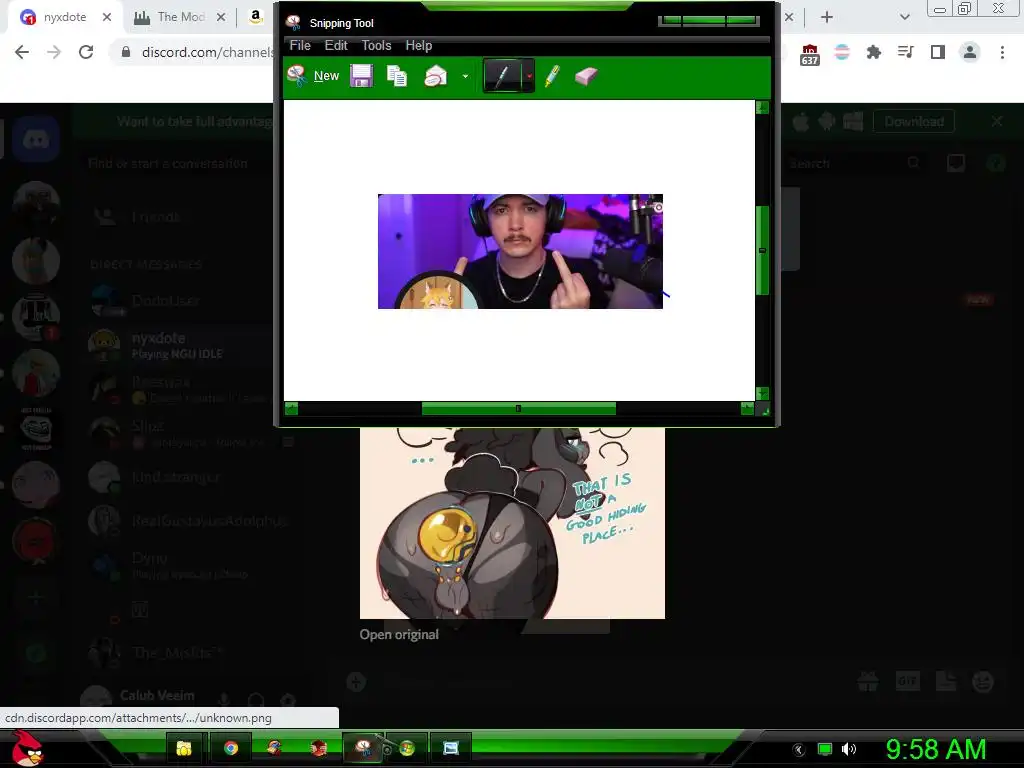Click the scroll up arrow in Snipping Tool
Image resolution: width=1024 pixels, height=768 pixels.
pos(762,108)
